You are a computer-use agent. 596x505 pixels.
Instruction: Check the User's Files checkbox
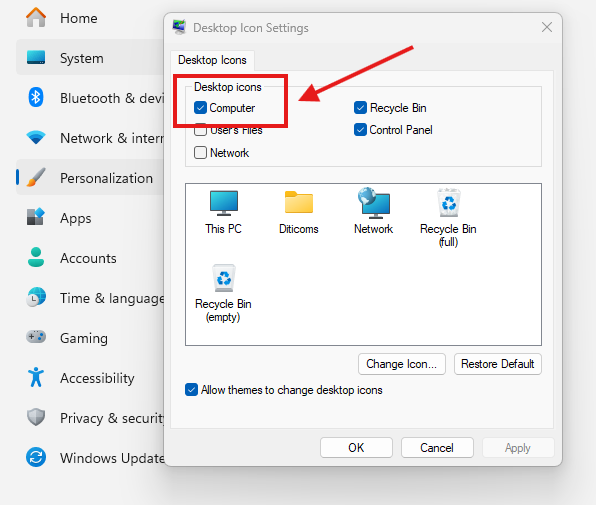point(200,130)
